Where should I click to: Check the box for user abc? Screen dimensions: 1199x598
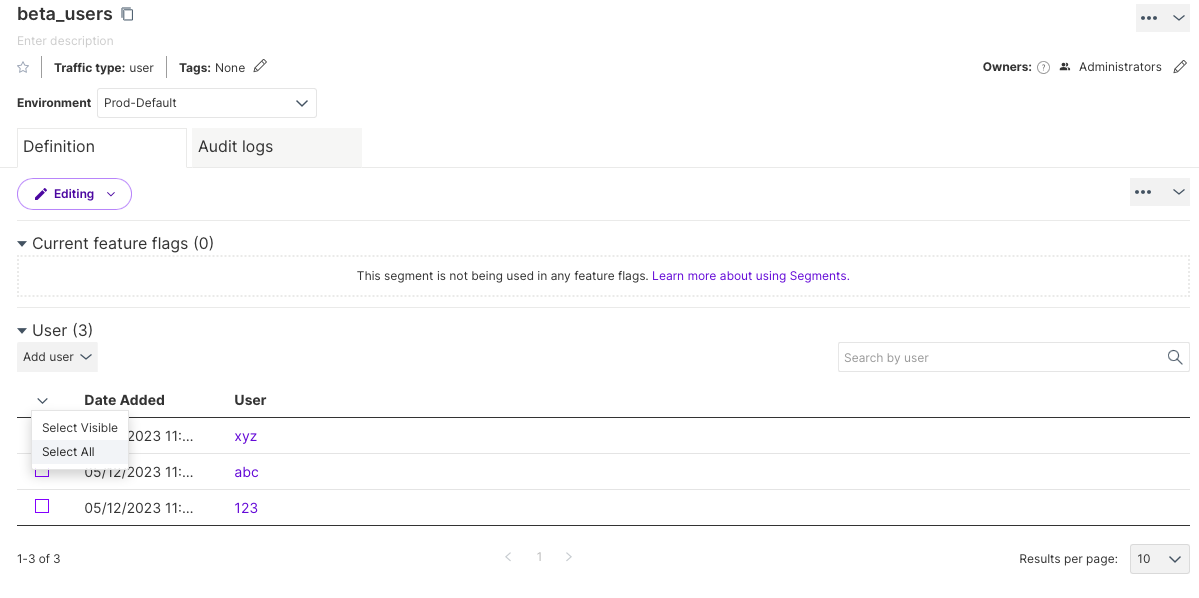(42, 472)
